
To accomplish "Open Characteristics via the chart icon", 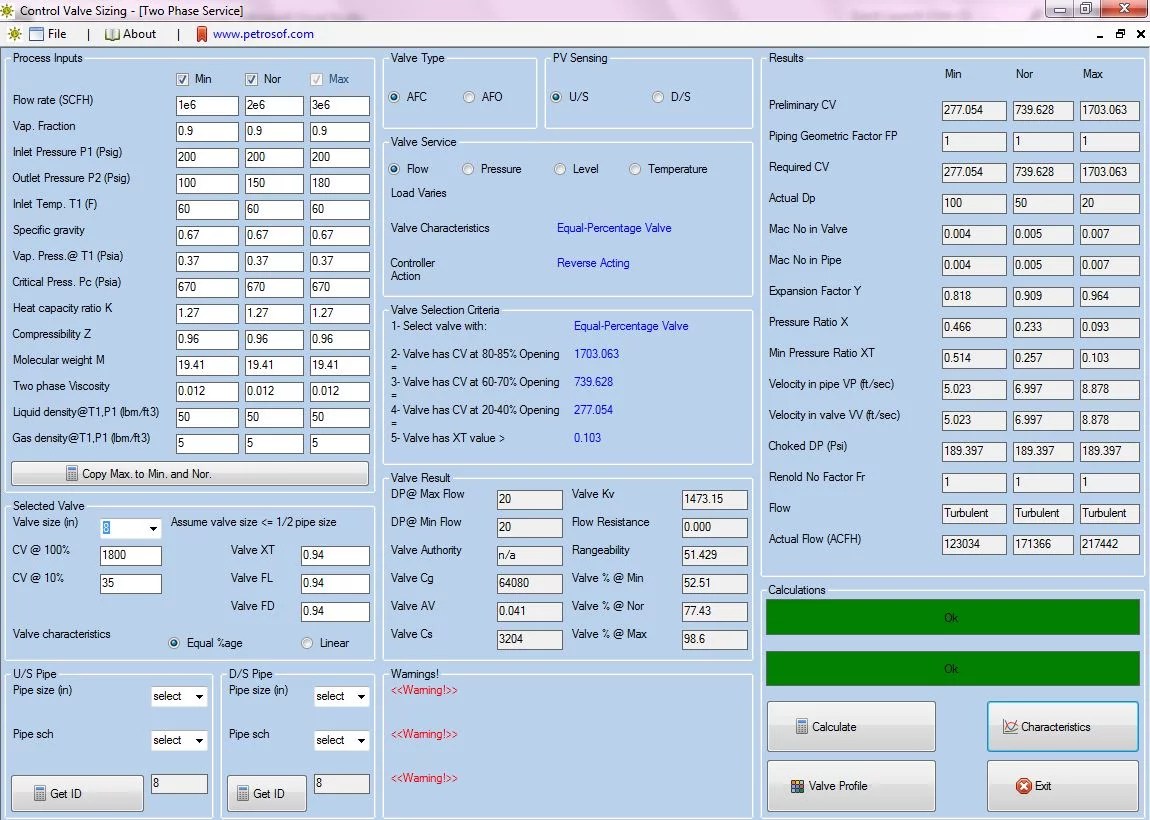I will coord(1010,726).
